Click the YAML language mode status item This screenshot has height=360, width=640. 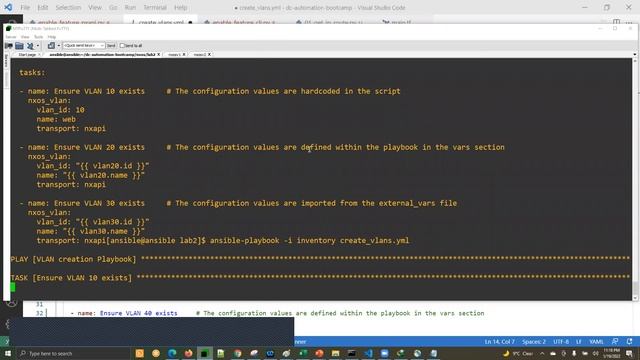[596, 342]
